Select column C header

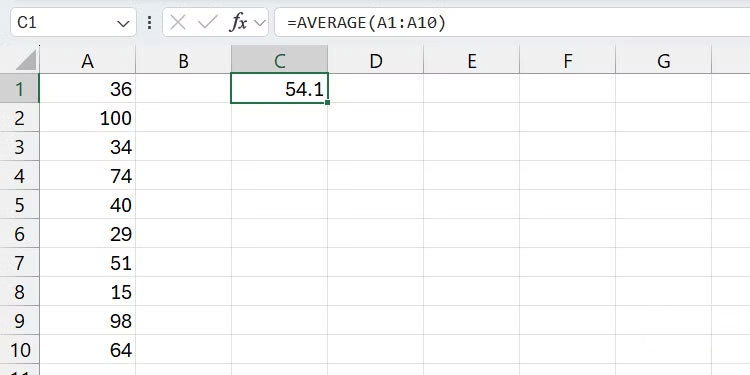tap(280, 60)
